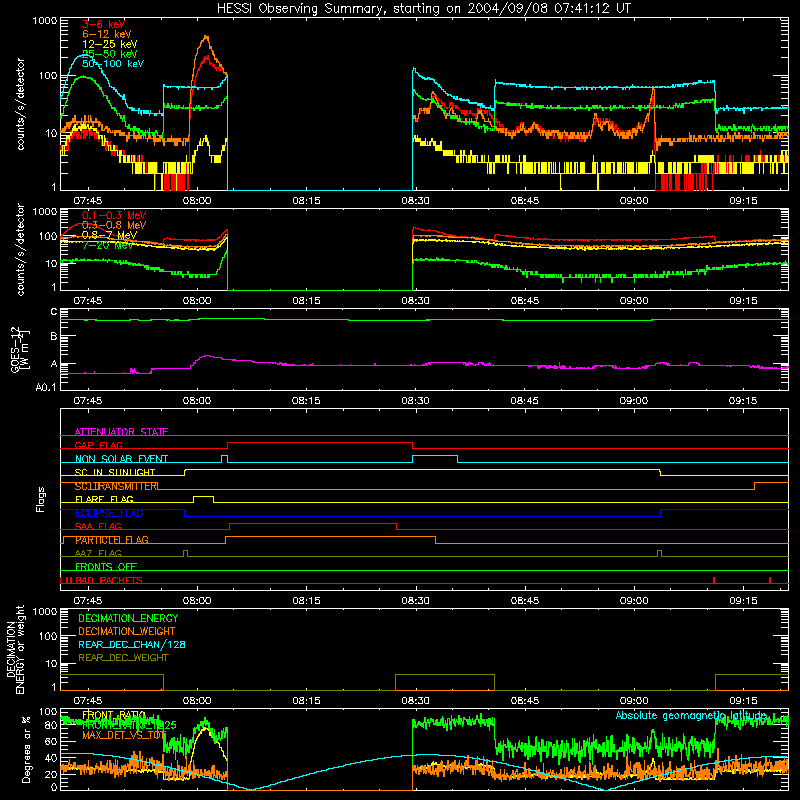Click the 08:45 time tick under the Flags panel
This screenshot has height=800, width=800.
tap(524, 601)
